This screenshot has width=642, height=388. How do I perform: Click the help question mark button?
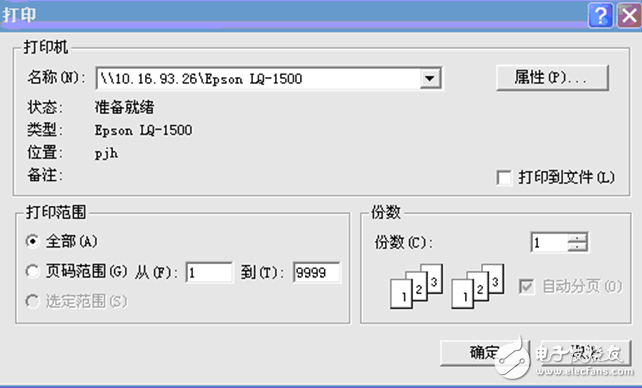click(x=600, y=16)
